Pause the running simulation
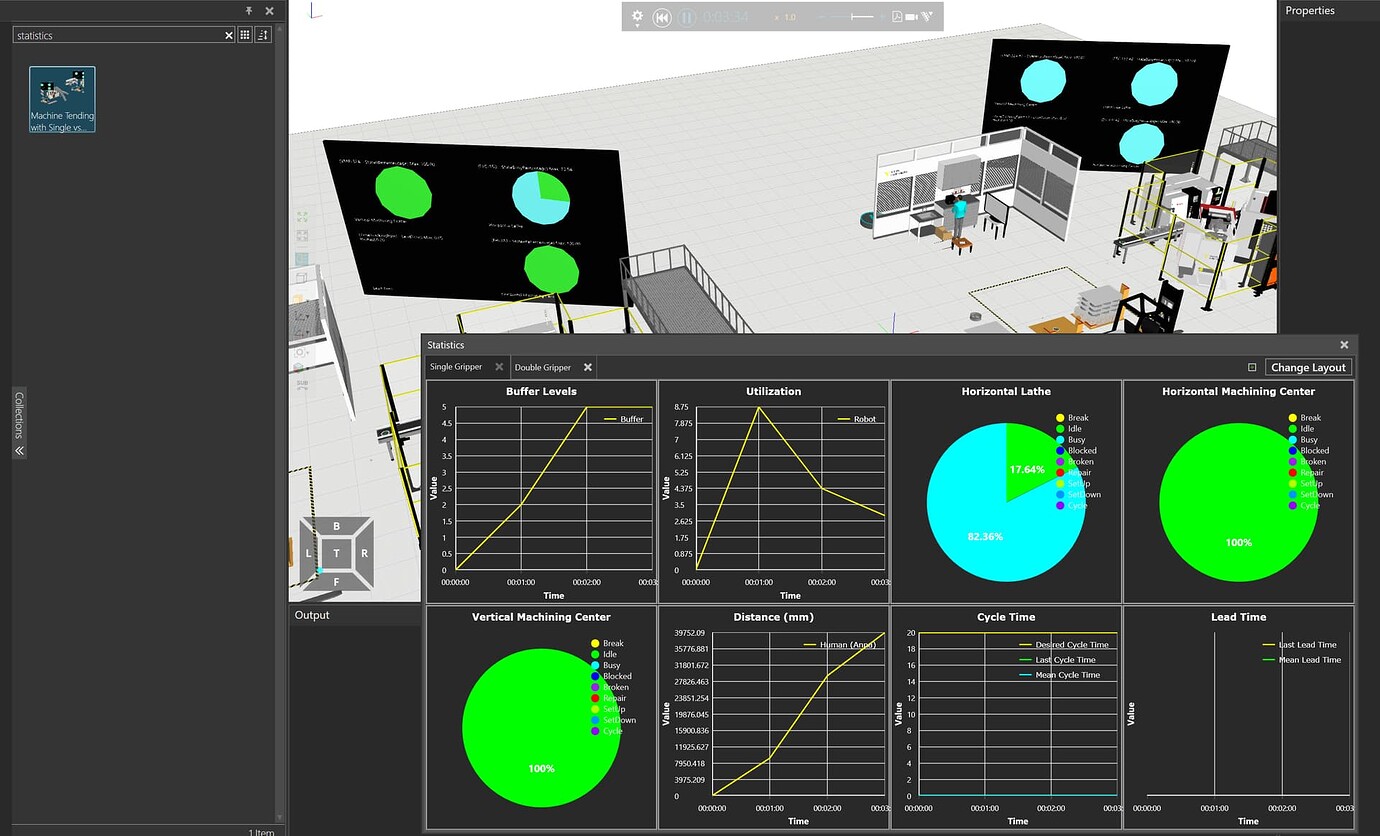The width and height of the screenshot is (1380, 836). [687, 17]
